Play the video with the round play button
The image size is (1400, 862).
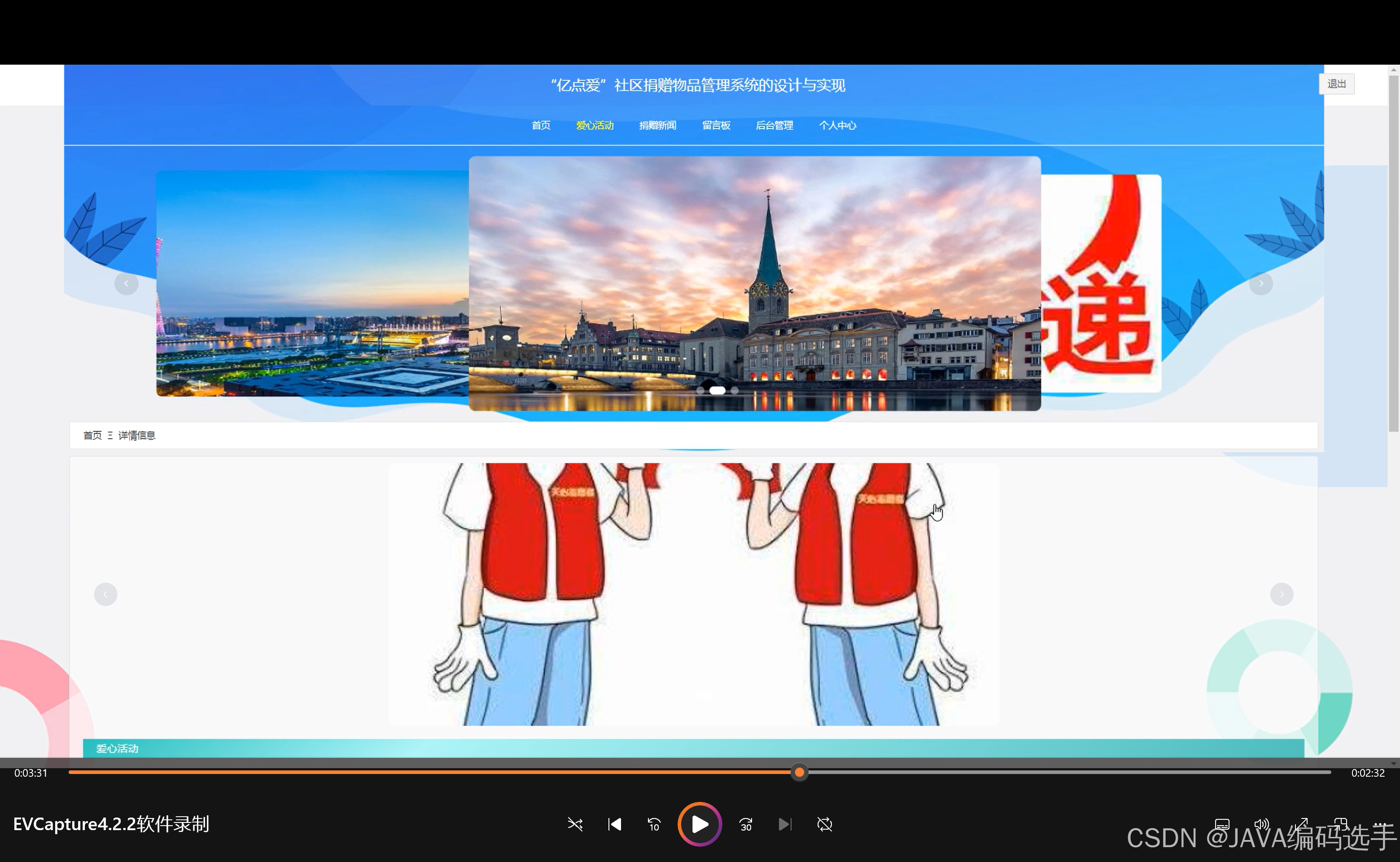(x=700, y=824)
